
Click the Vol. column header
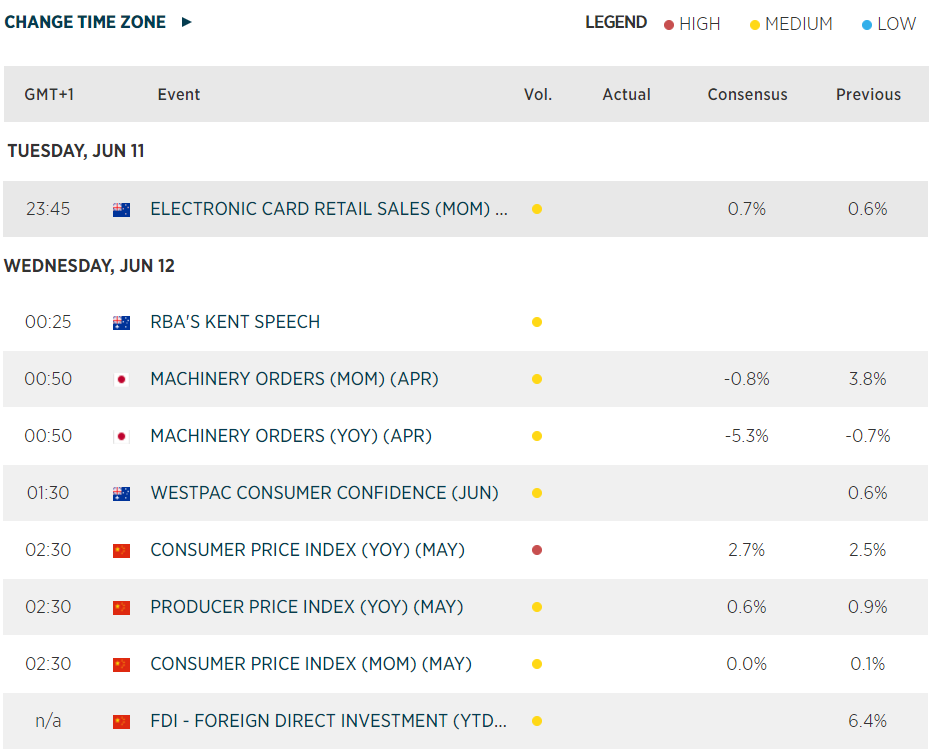click(x=538, y=95)
